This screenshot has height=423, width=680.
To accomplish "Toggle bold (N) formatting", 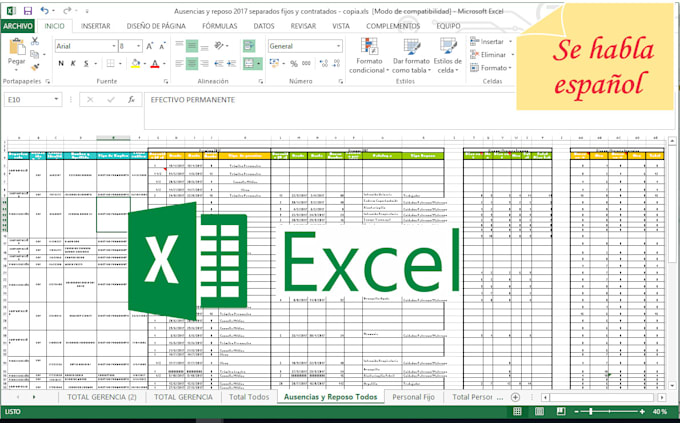I will (61, 63).
